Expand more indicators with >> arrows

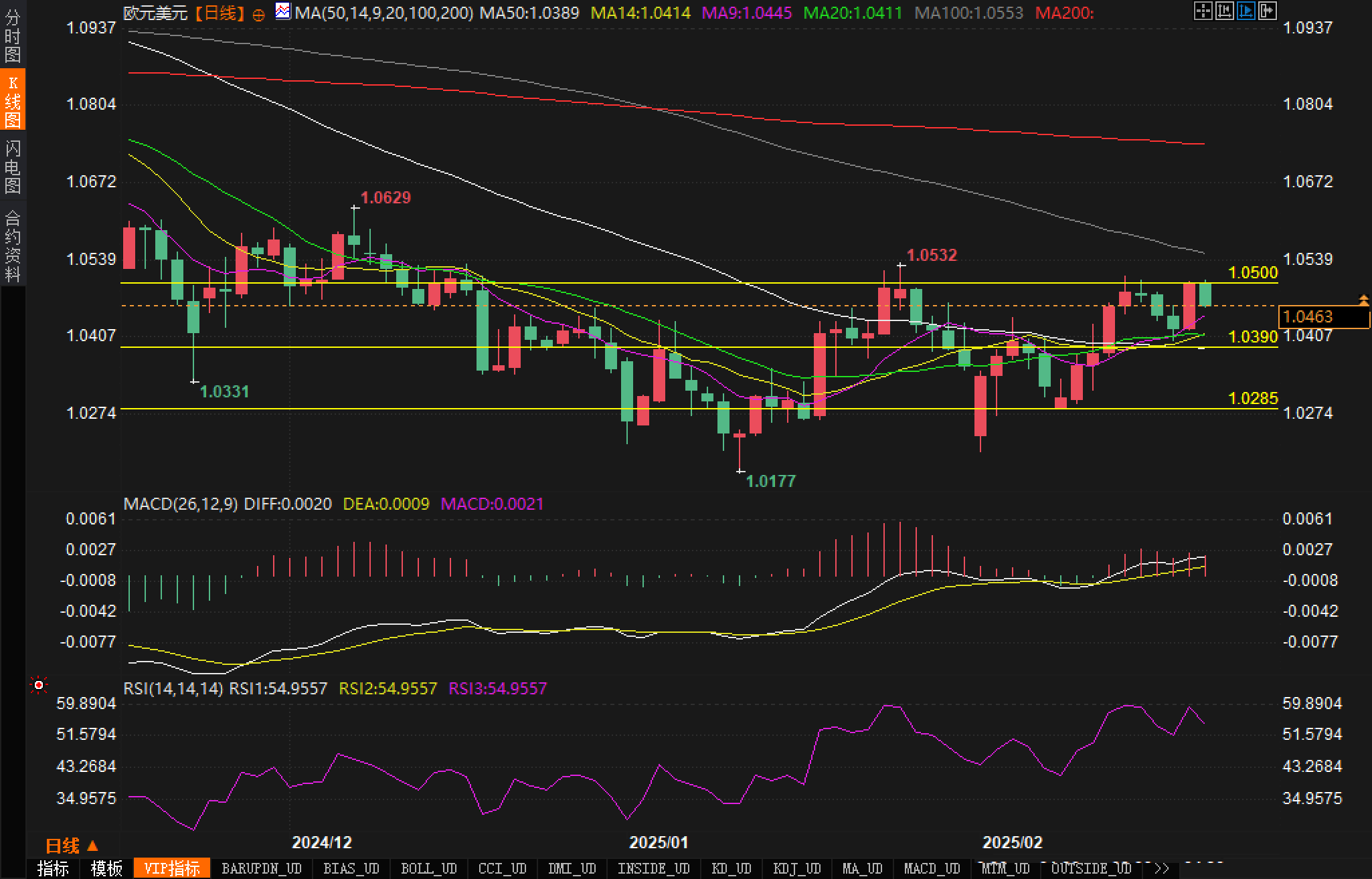click(1162, 868)
